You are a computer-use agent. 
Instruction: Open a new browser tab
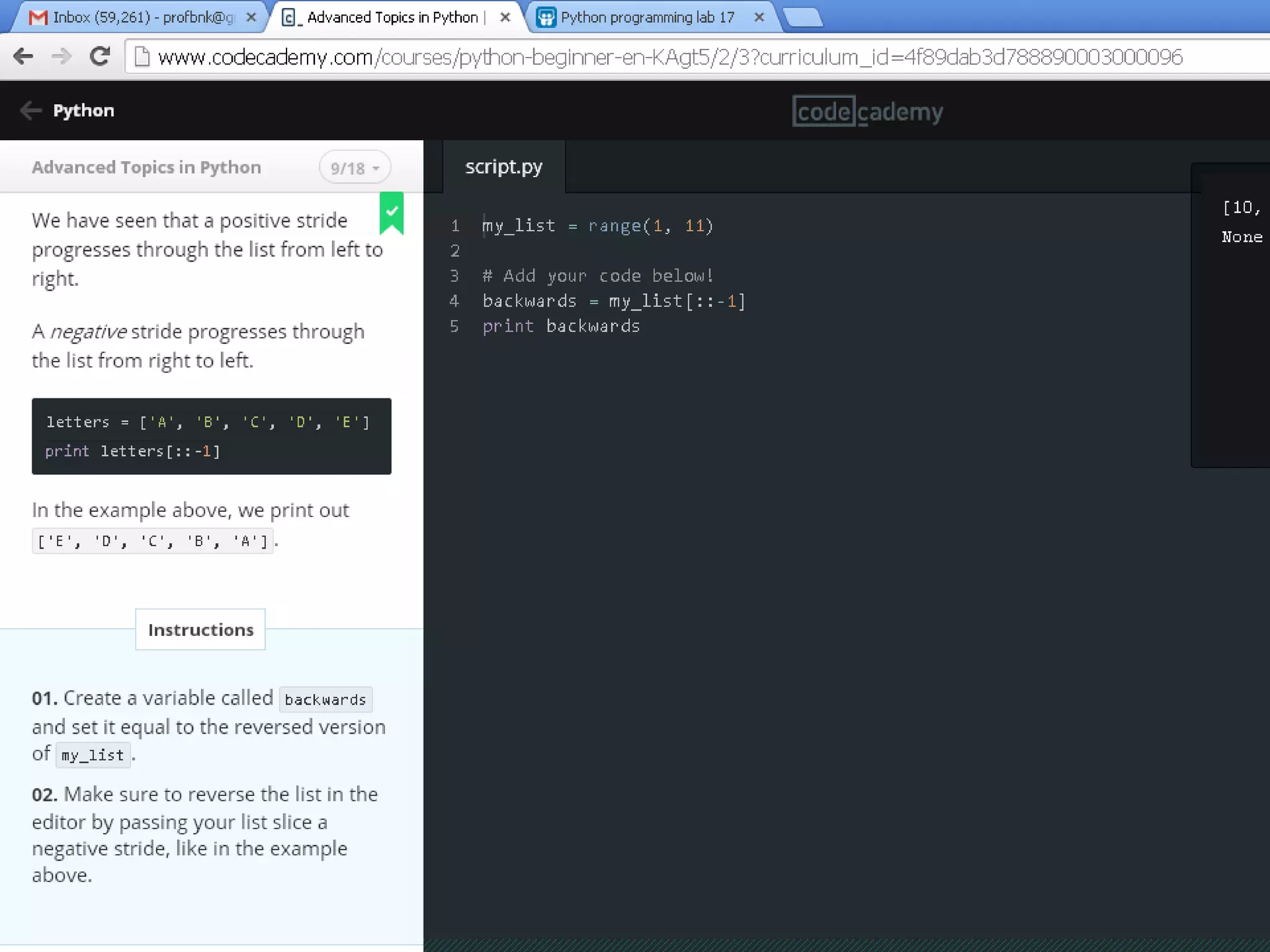tap(803, 17)
